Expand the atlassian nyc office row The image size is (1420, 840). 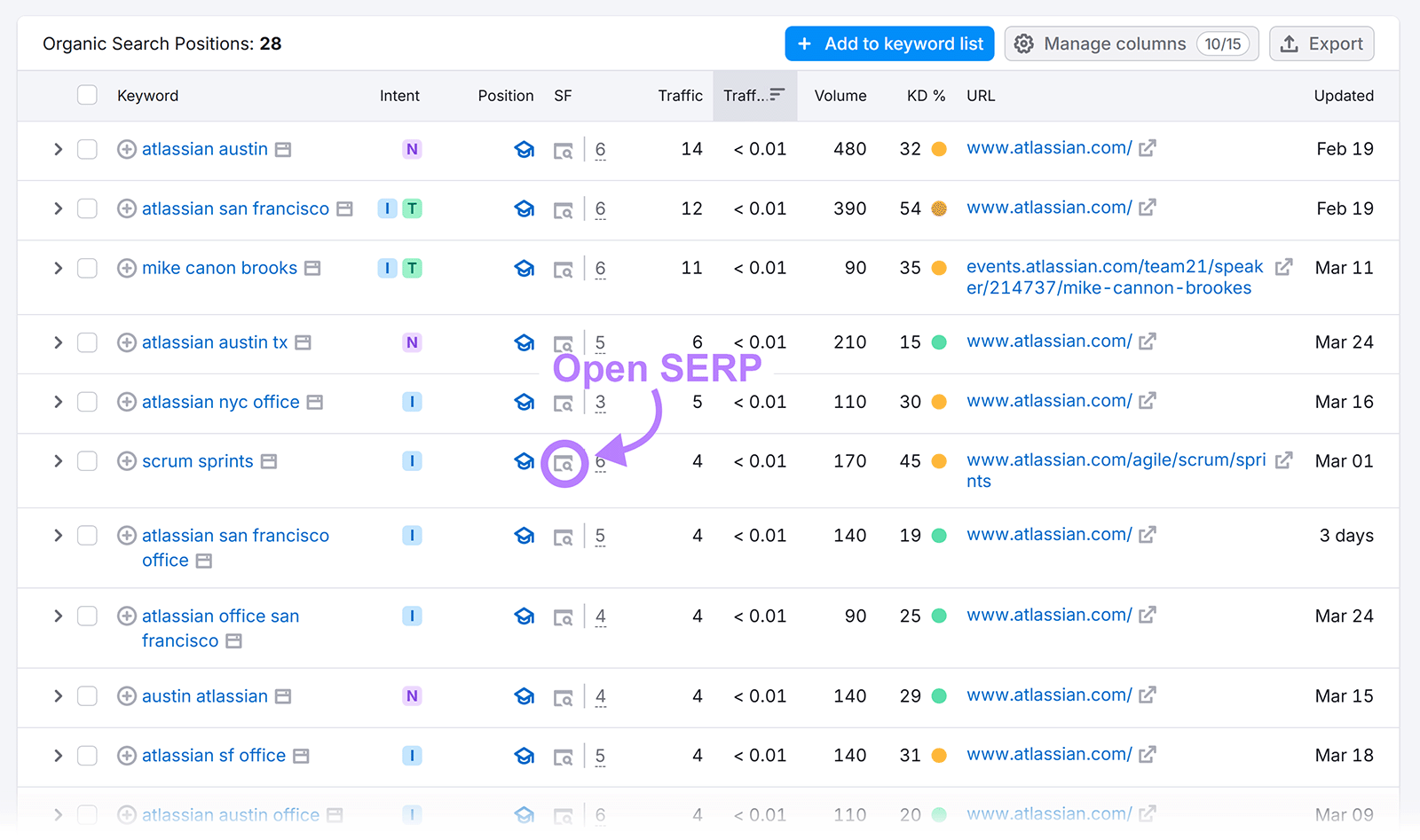point(58,402)
